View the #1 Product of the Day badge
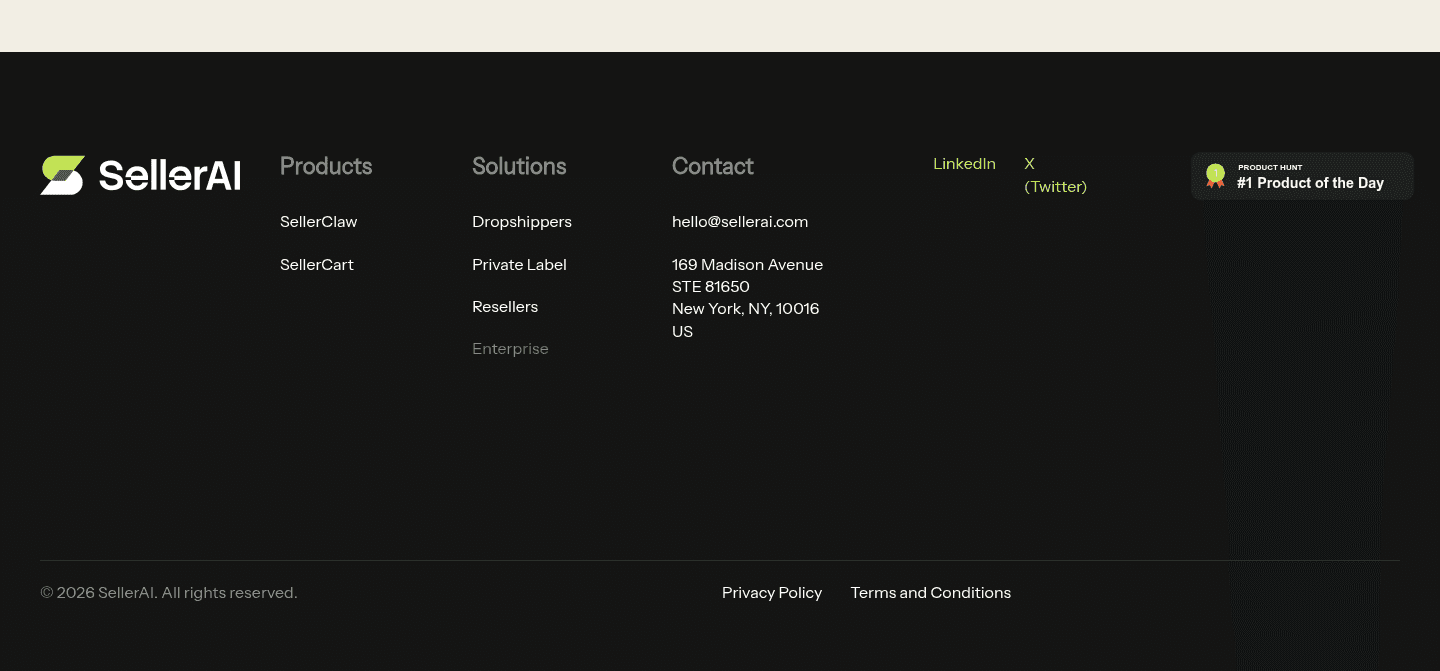 pyautogui.click(x=1302, y=176)
